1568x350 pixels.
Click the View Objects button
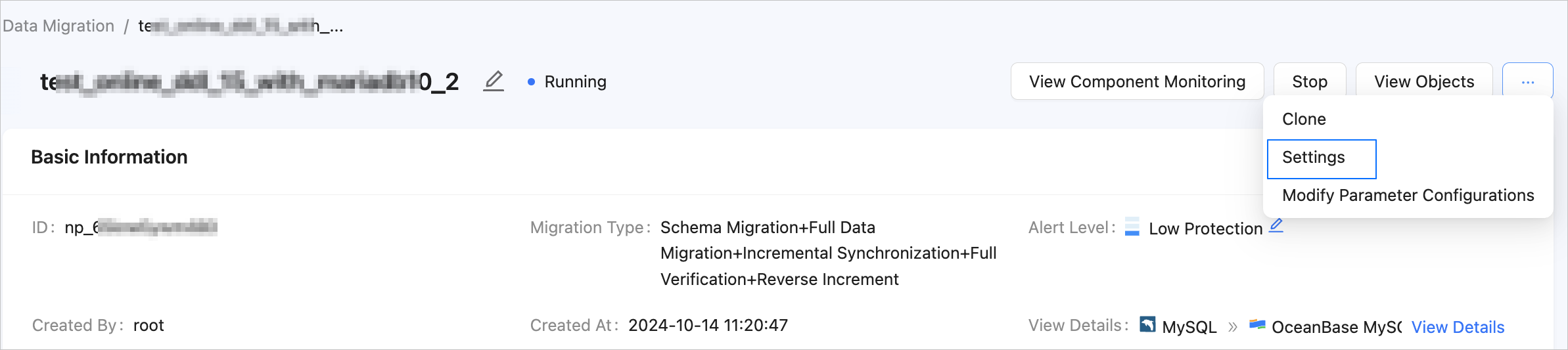1423,81
